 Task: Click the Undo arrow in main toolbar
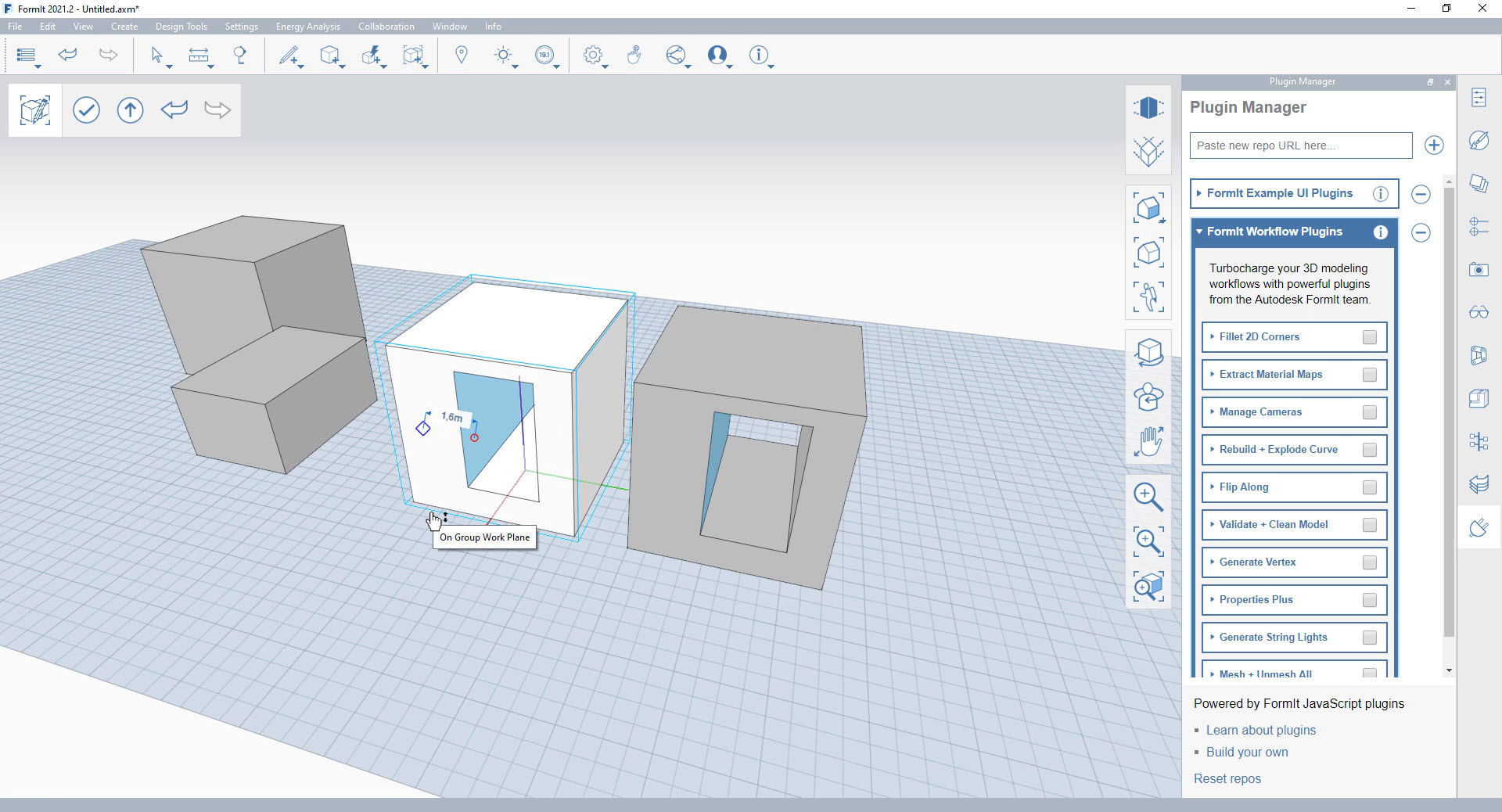pyautogui.click(x=68, y=55)
